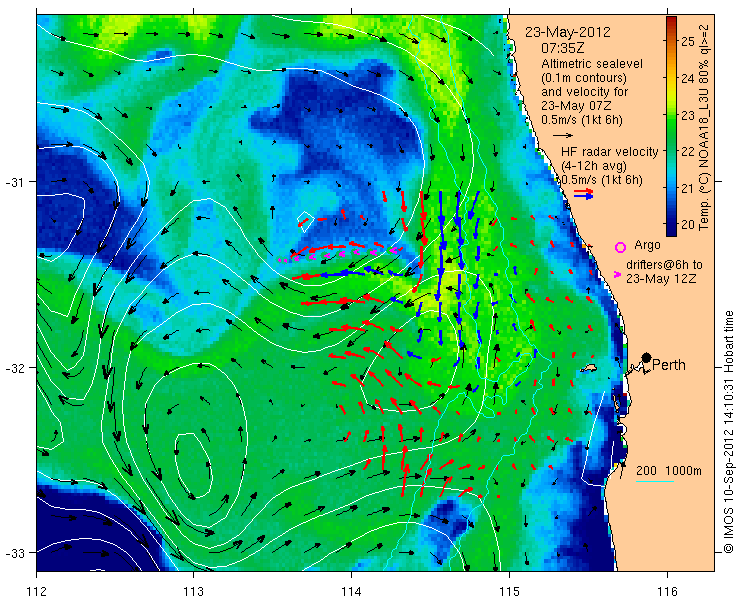Click the latitude axis label -32
740x600 pixels.
coord(14,367)
